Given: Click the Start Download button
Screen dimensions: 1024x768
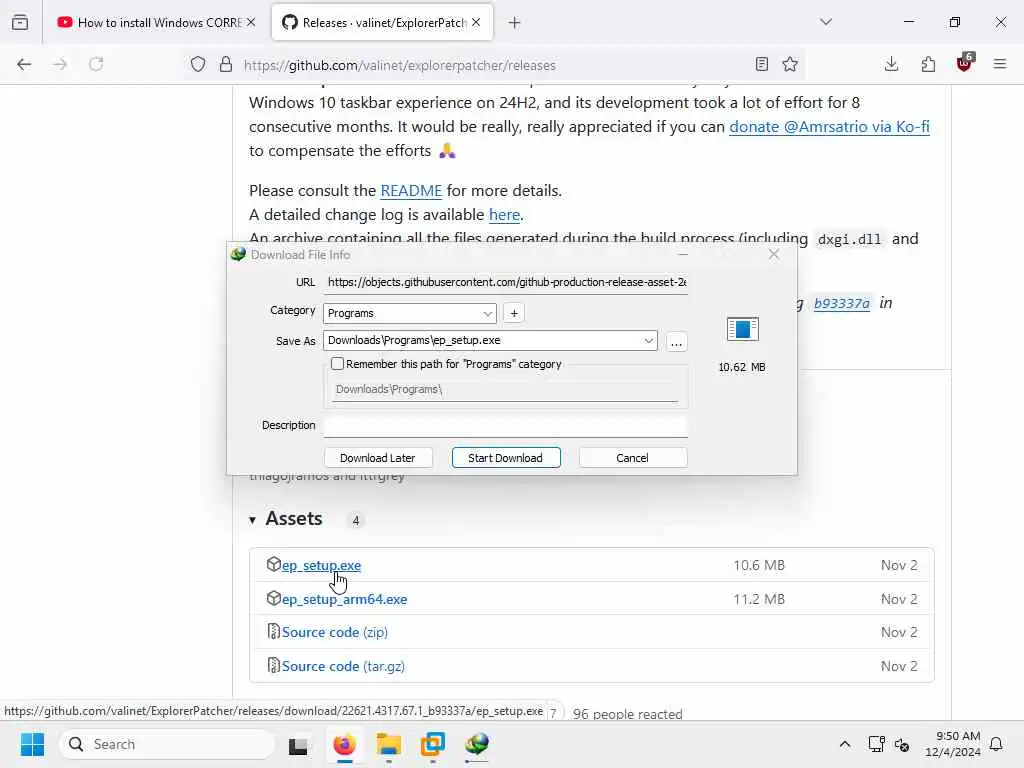Looking at the screenshot, I should pyautogui.click(x=505, y=458).
